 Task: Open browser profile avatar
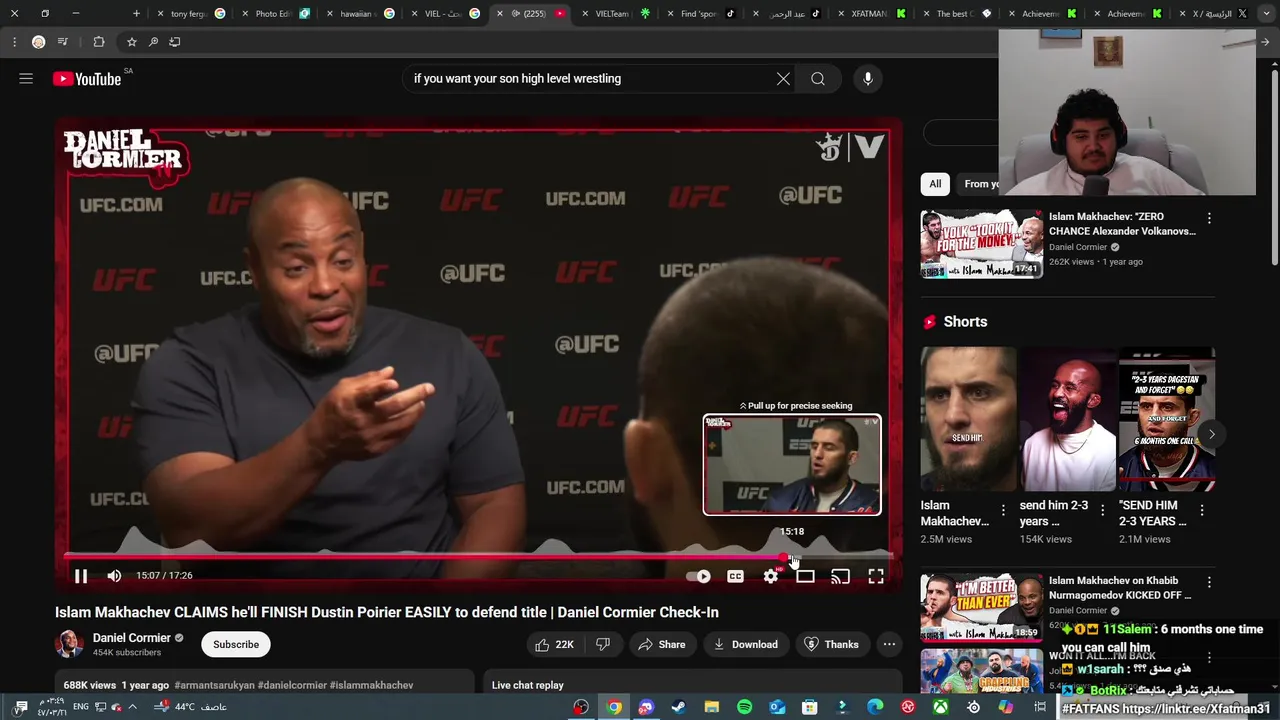38,42
